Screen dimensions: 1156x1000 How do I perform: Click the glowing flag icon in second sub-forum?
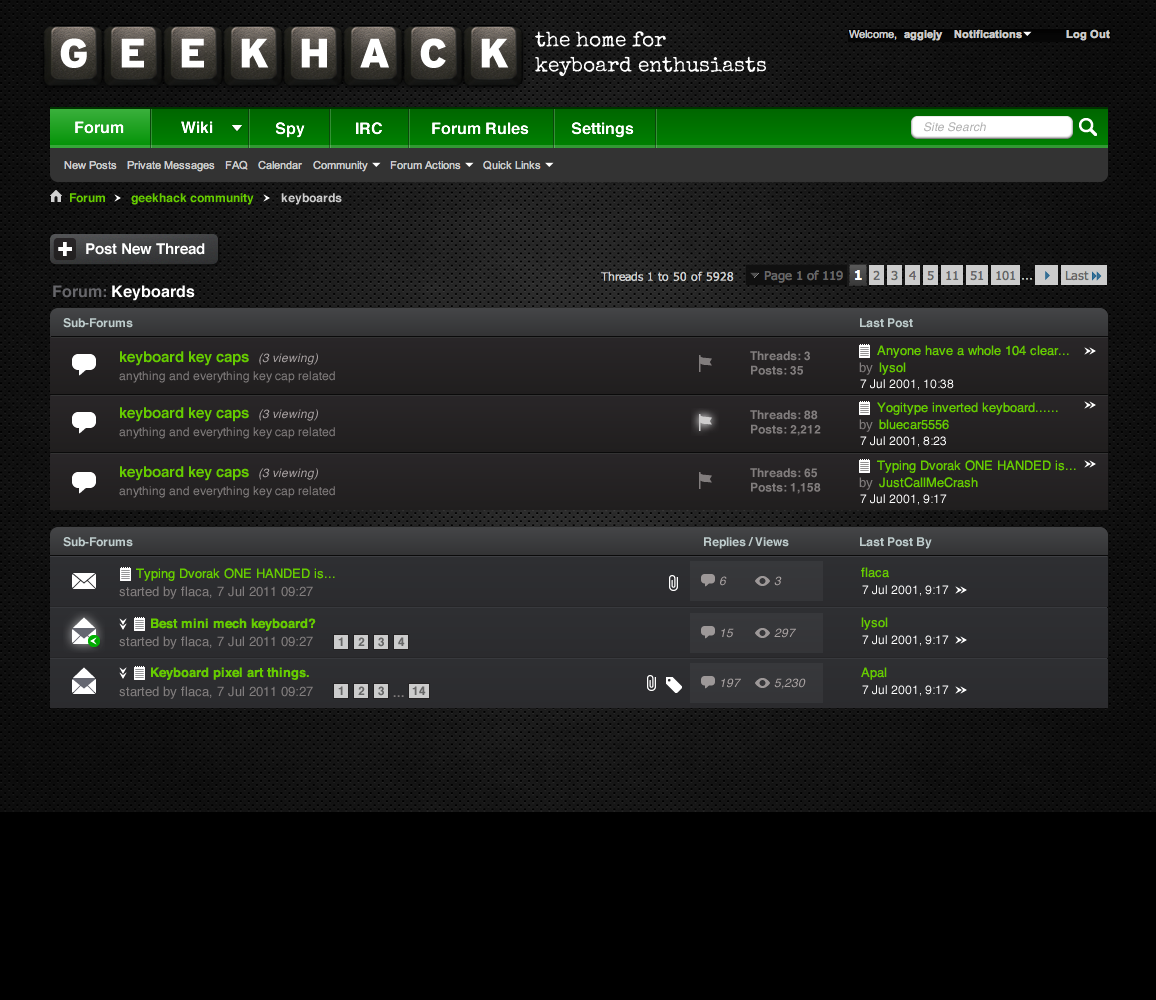pos(705,422)
